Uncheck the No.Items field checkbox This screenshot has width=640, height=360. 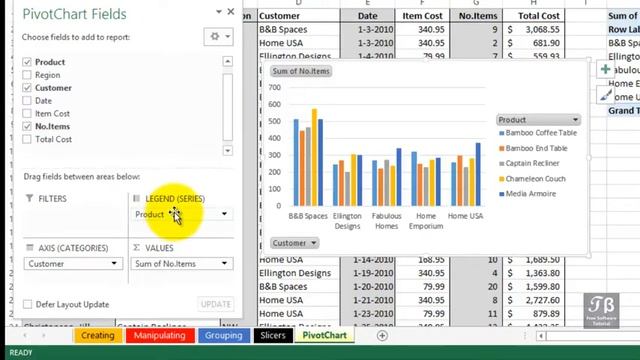pos(27,127)
